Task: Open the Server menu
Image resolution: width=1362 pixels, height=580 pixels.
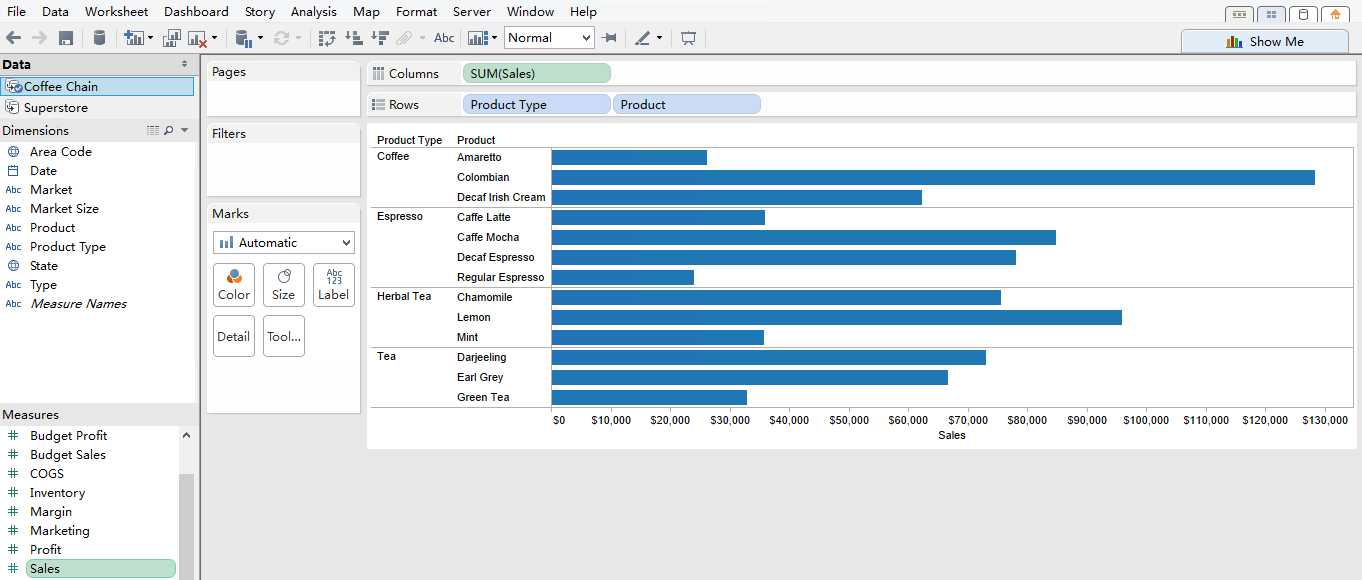Action: tap(471, 12)
